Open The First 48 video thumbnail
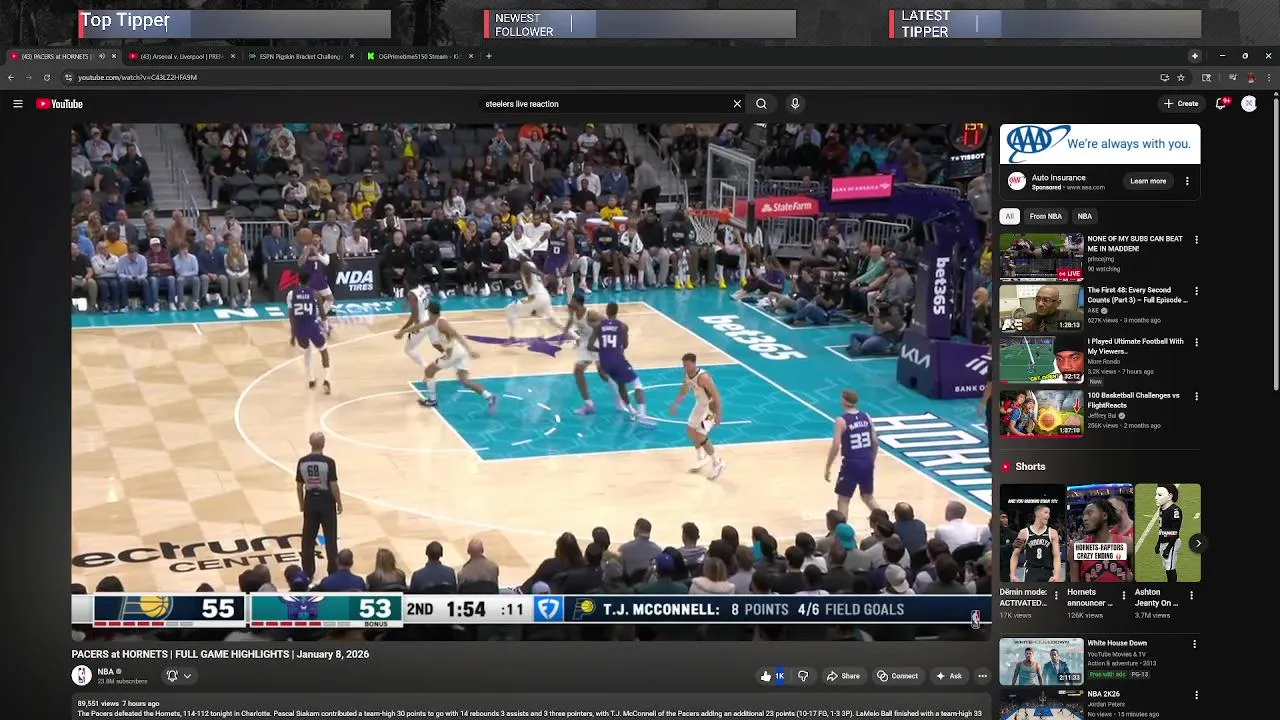 1041,308
